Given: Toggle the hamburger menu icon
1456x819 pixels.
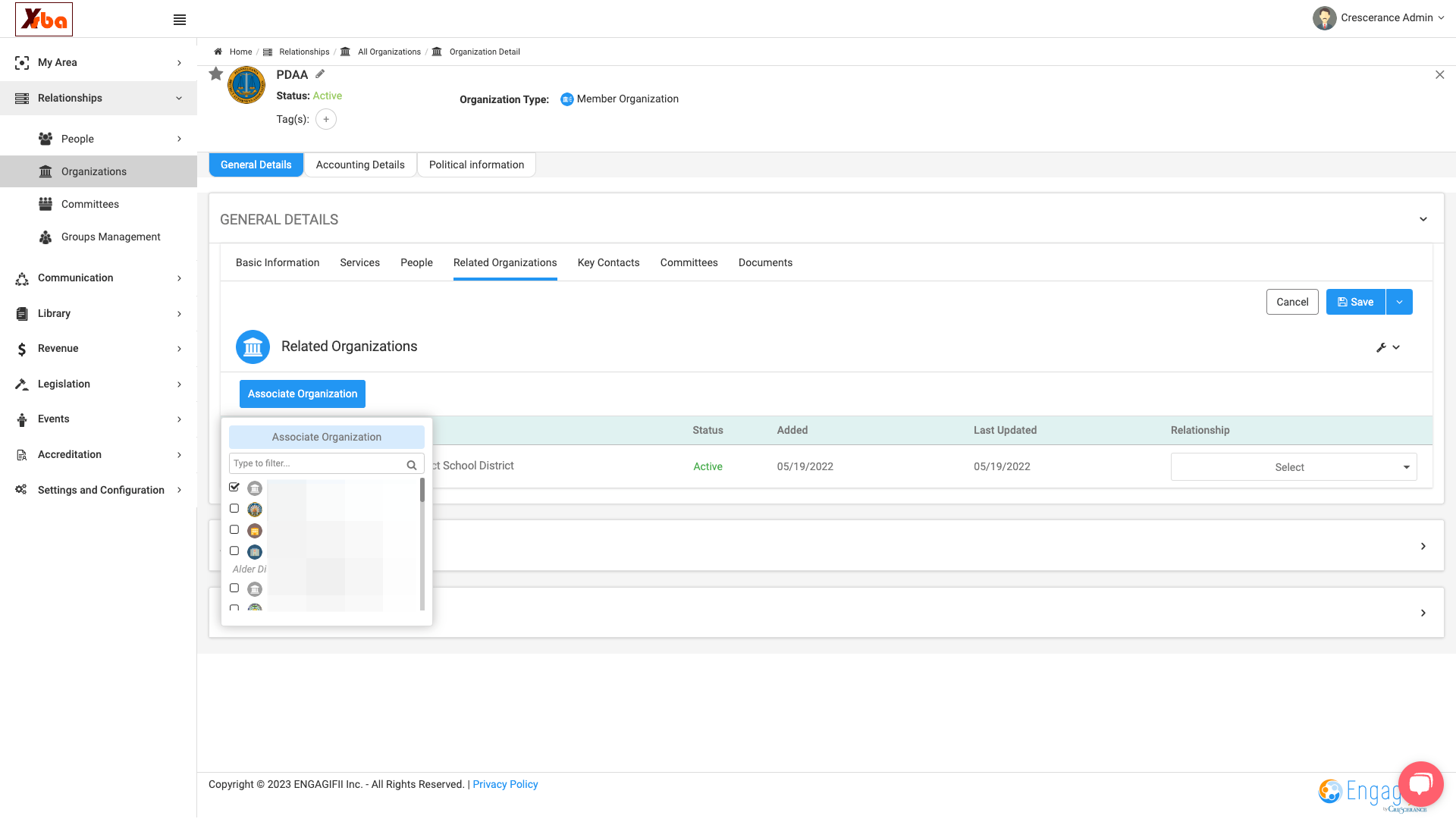Looking at the screenshot, I should pyautogui.click(x=180, y=20).
